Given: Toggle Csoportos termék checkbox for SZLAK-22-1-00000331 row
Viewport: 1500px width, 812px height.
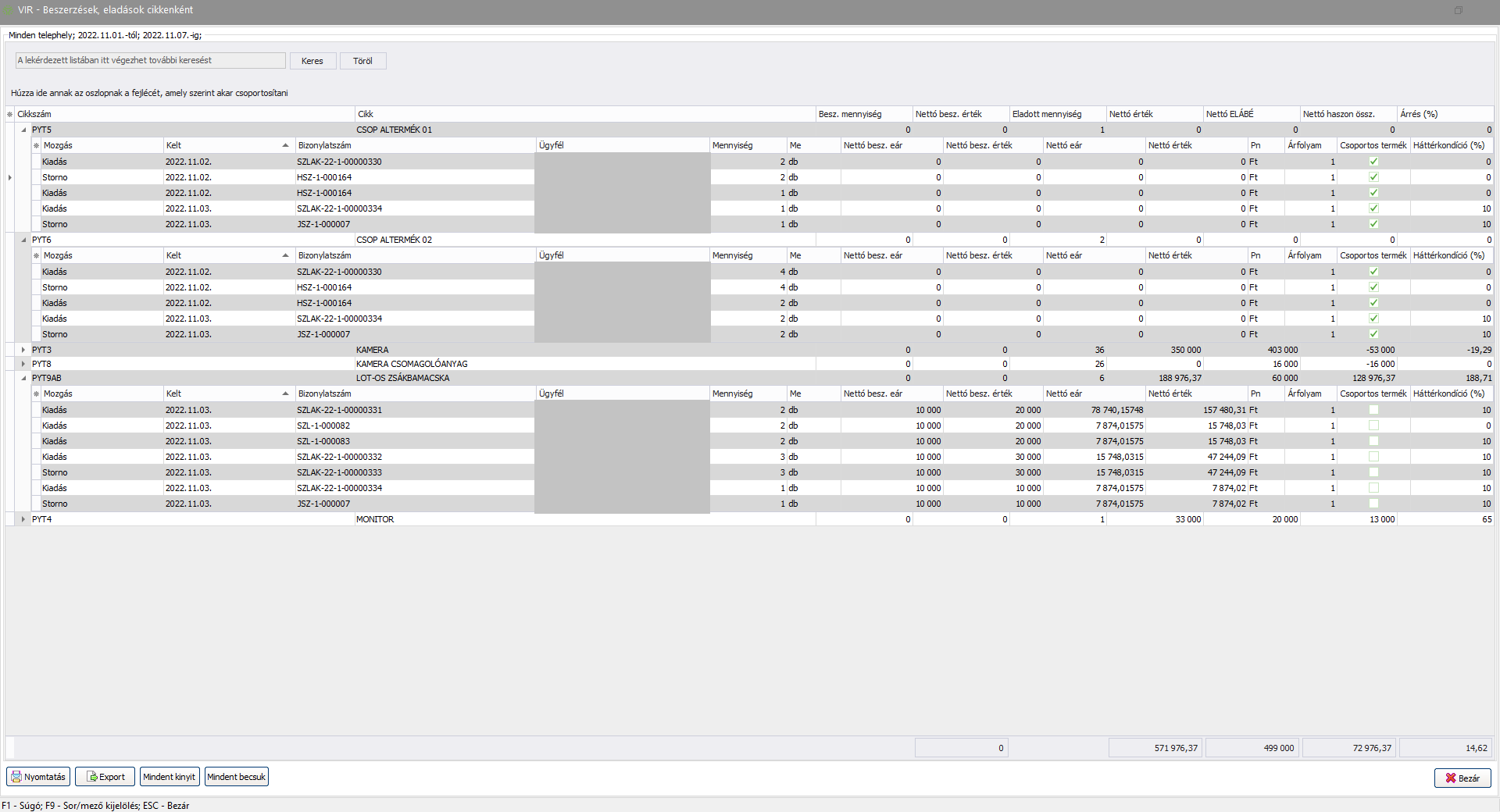Looking at the screenshot, I should pos(1373,410).
